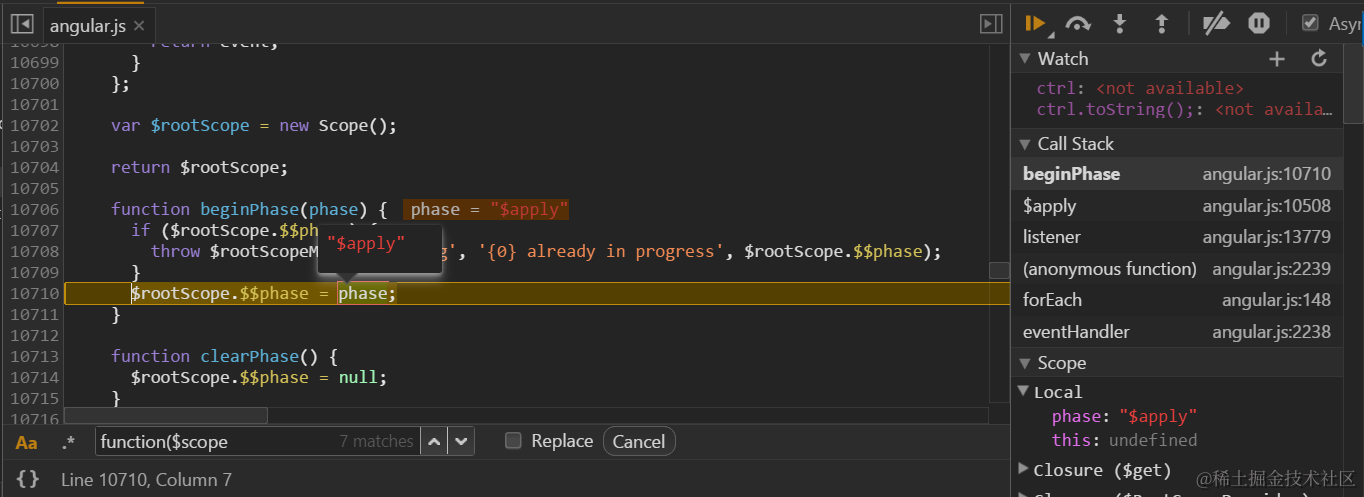Image resolution: width=1364 pixels, height=497 pixels.
Task: Select the forEach call stack frame
Action: 1177,300
